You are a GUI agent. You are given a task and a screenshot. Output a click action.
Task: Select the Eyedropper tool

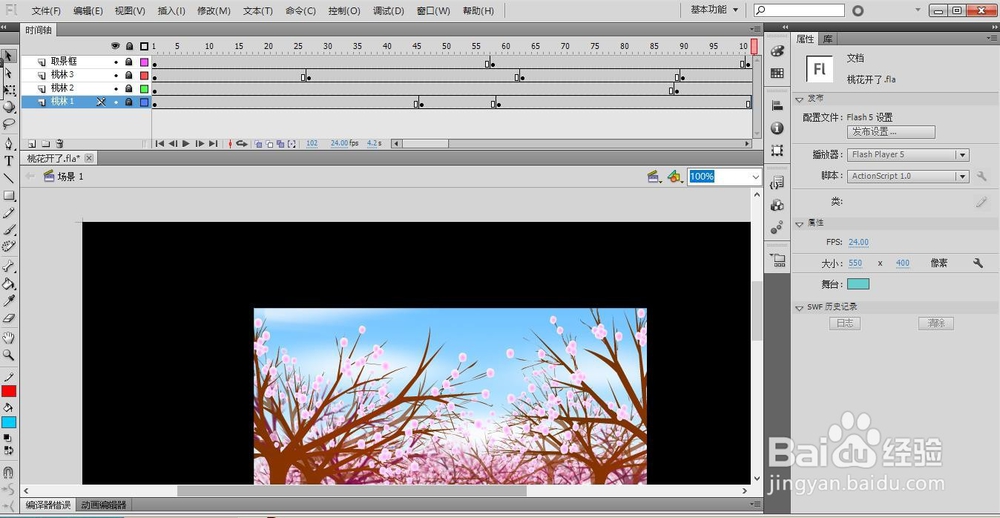pyautogui.click(x=8, y=300)
